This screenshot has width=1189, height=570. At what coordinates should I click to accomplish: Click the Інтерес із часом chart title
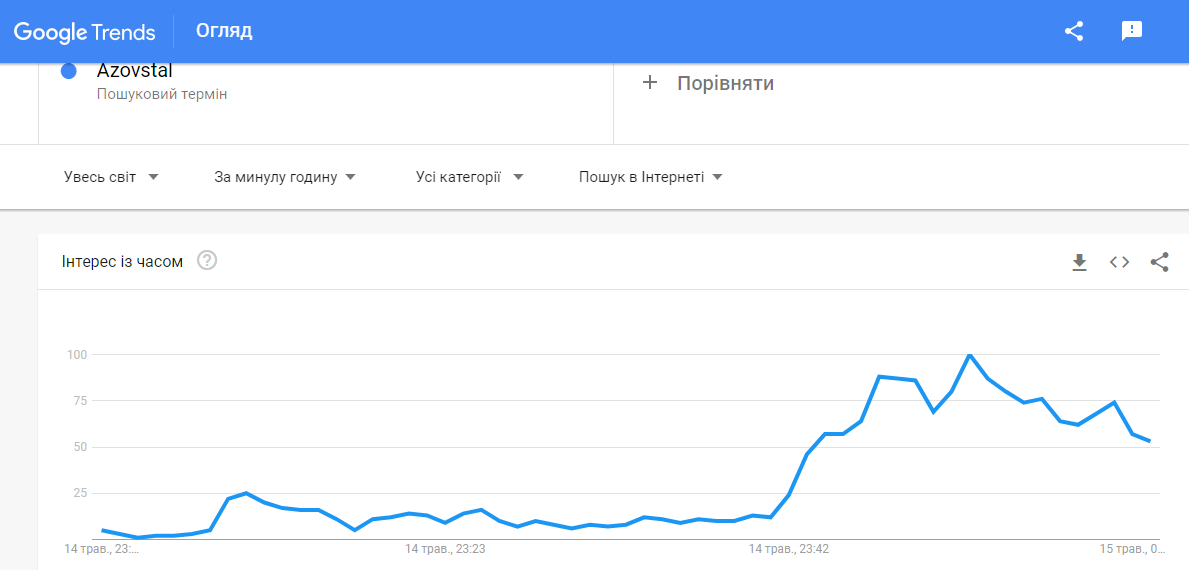(x=122, y=262)
